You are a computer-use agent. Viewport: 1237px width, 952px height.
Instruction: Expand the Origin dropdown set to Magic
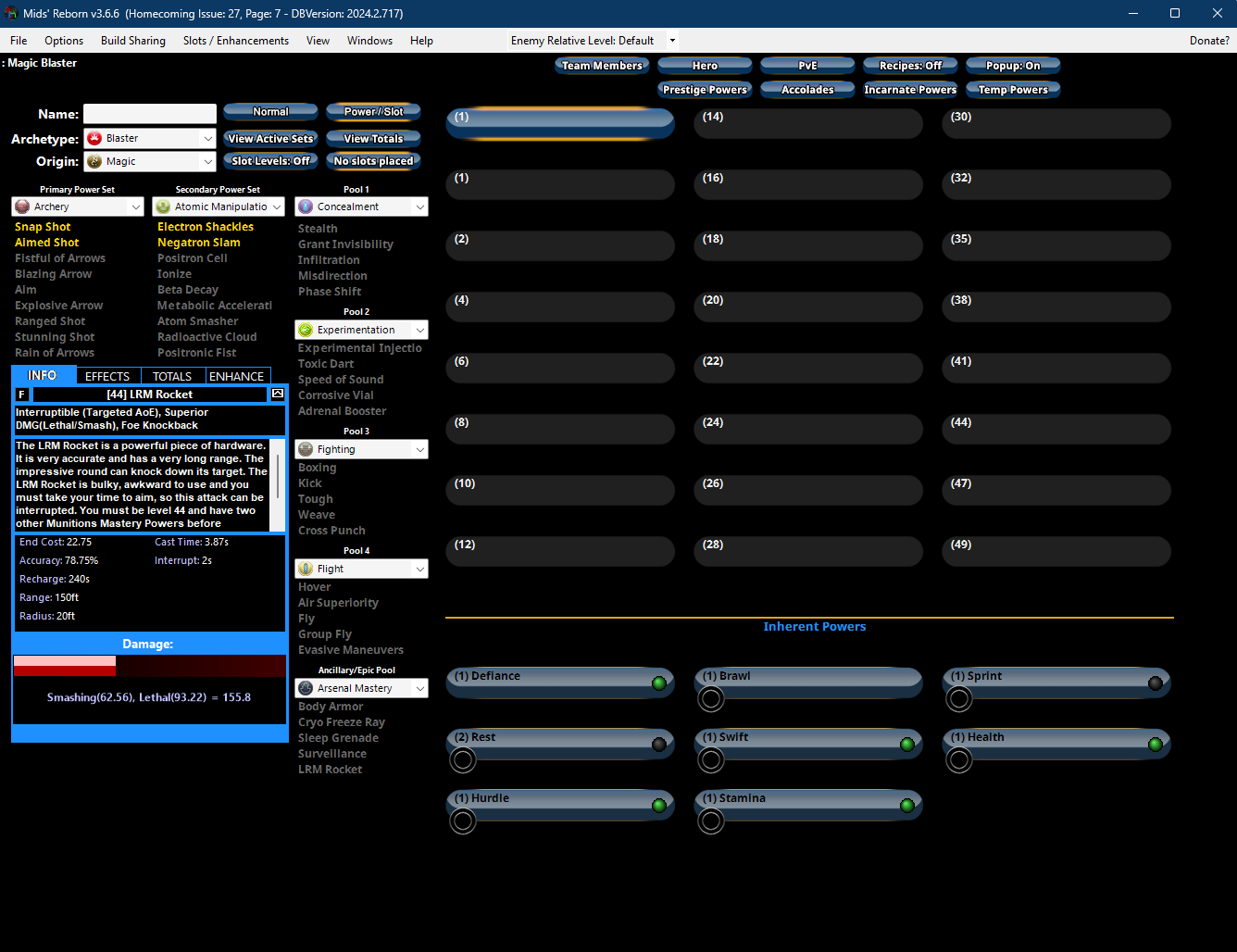click(150, 161)
